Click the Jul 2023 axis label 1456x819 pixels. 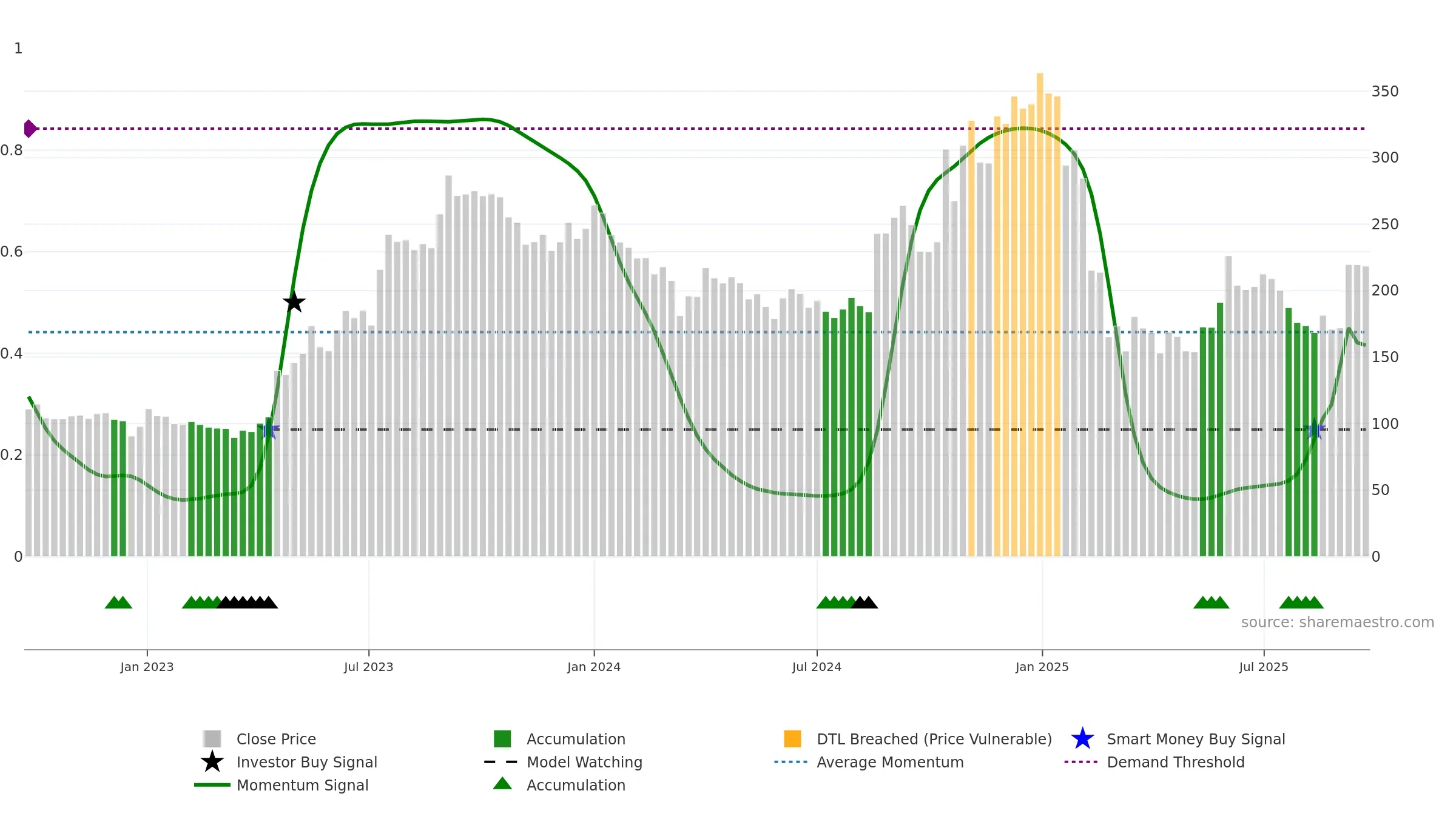pos(369,667)
